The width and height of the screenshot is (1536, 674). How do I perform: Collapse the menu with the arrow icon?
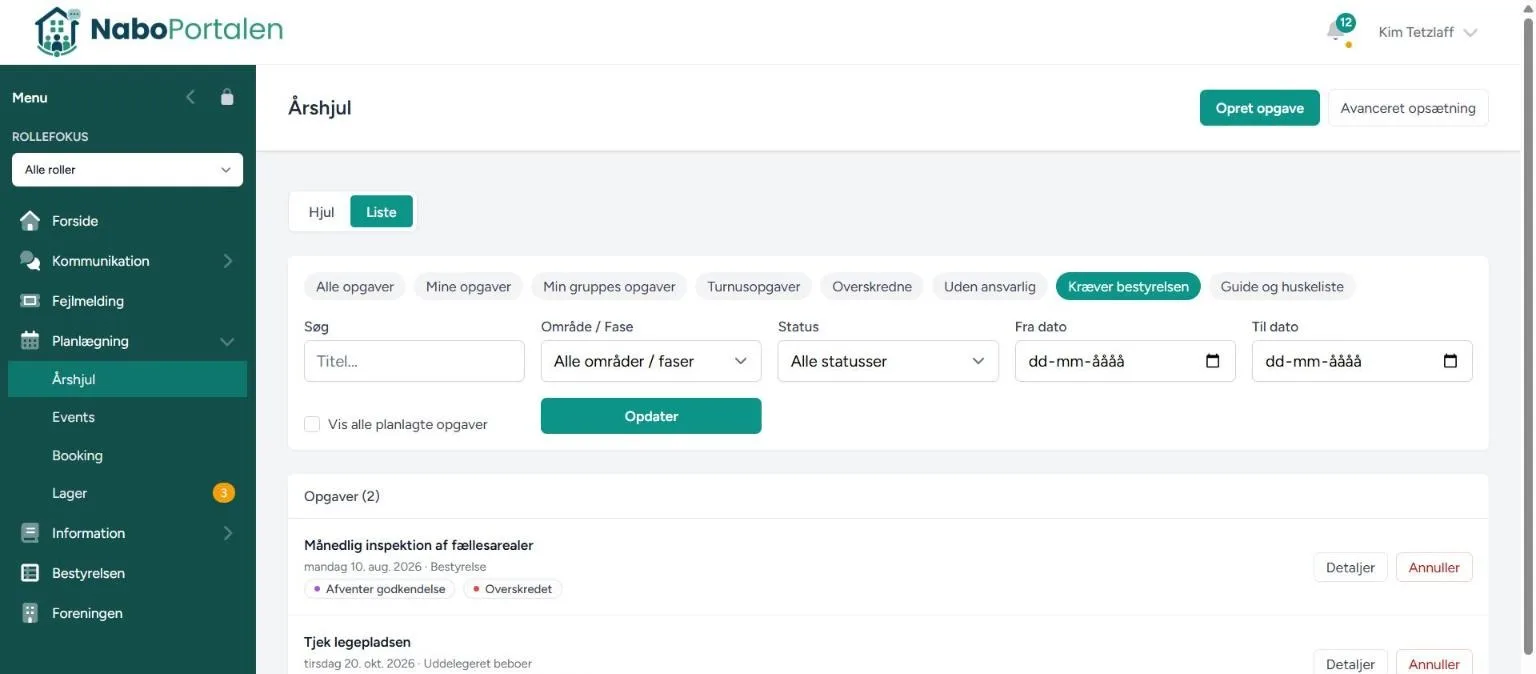(191, 97)
